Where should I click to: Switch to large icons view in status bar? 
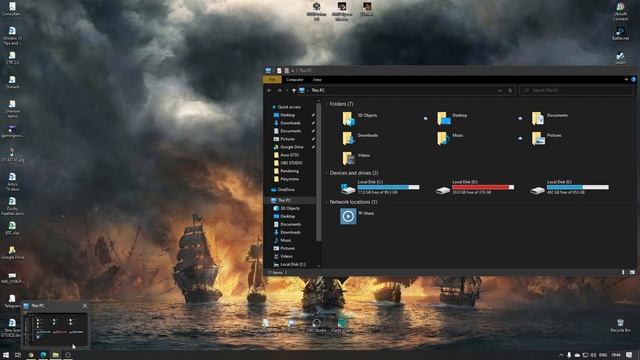632,272
